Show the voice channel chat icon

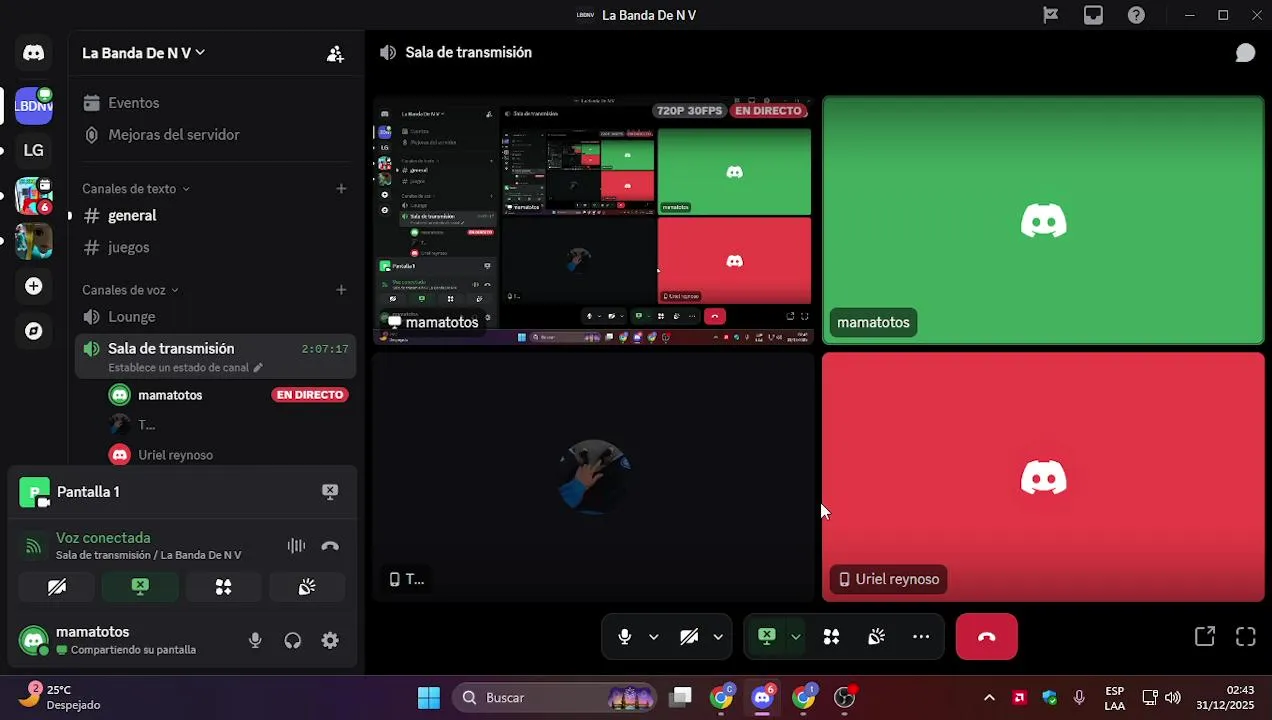1245,53
